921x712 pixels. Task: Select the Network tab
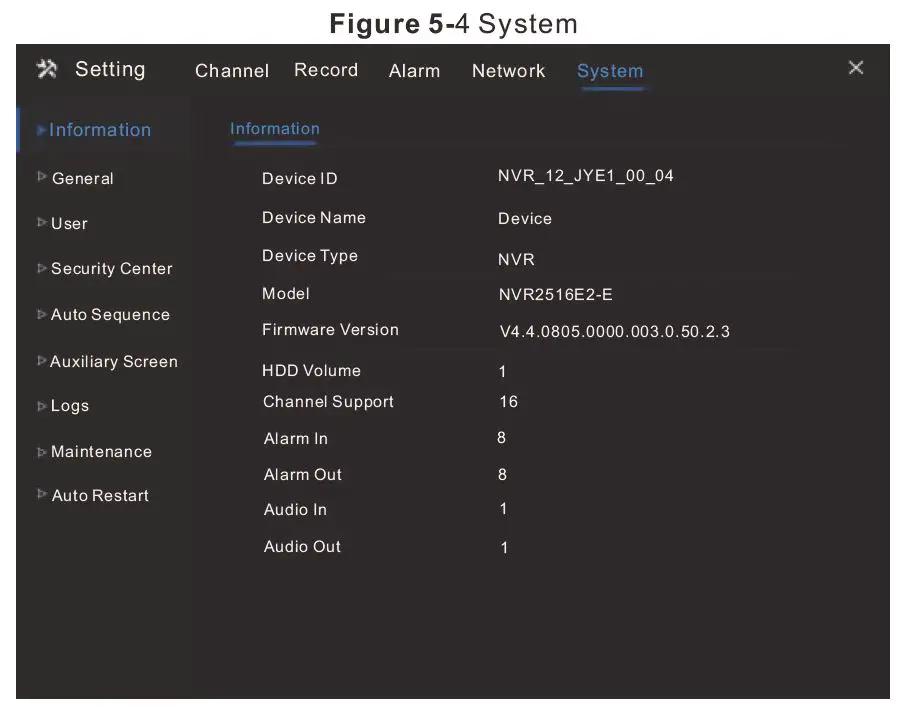pyautogui.click(x=508, y=71)
